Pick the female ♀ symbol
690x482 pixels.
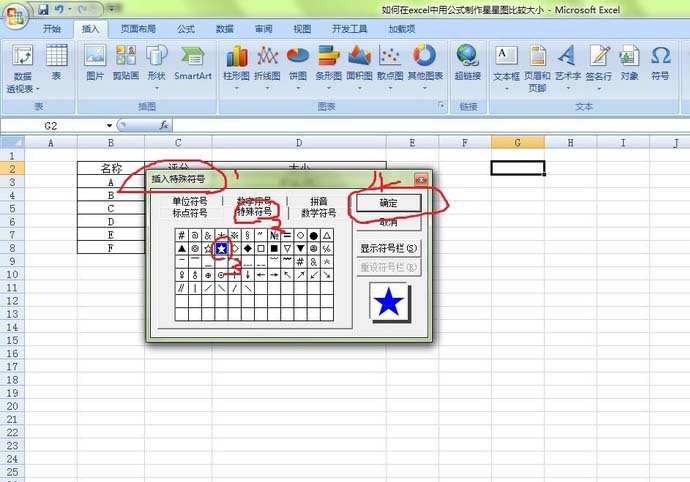coord(181,275)
